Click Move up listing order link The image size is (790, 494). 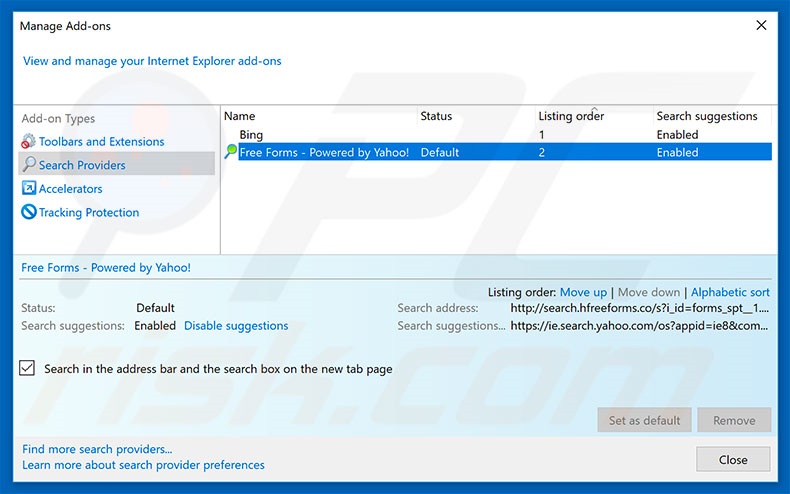point(583,292)
